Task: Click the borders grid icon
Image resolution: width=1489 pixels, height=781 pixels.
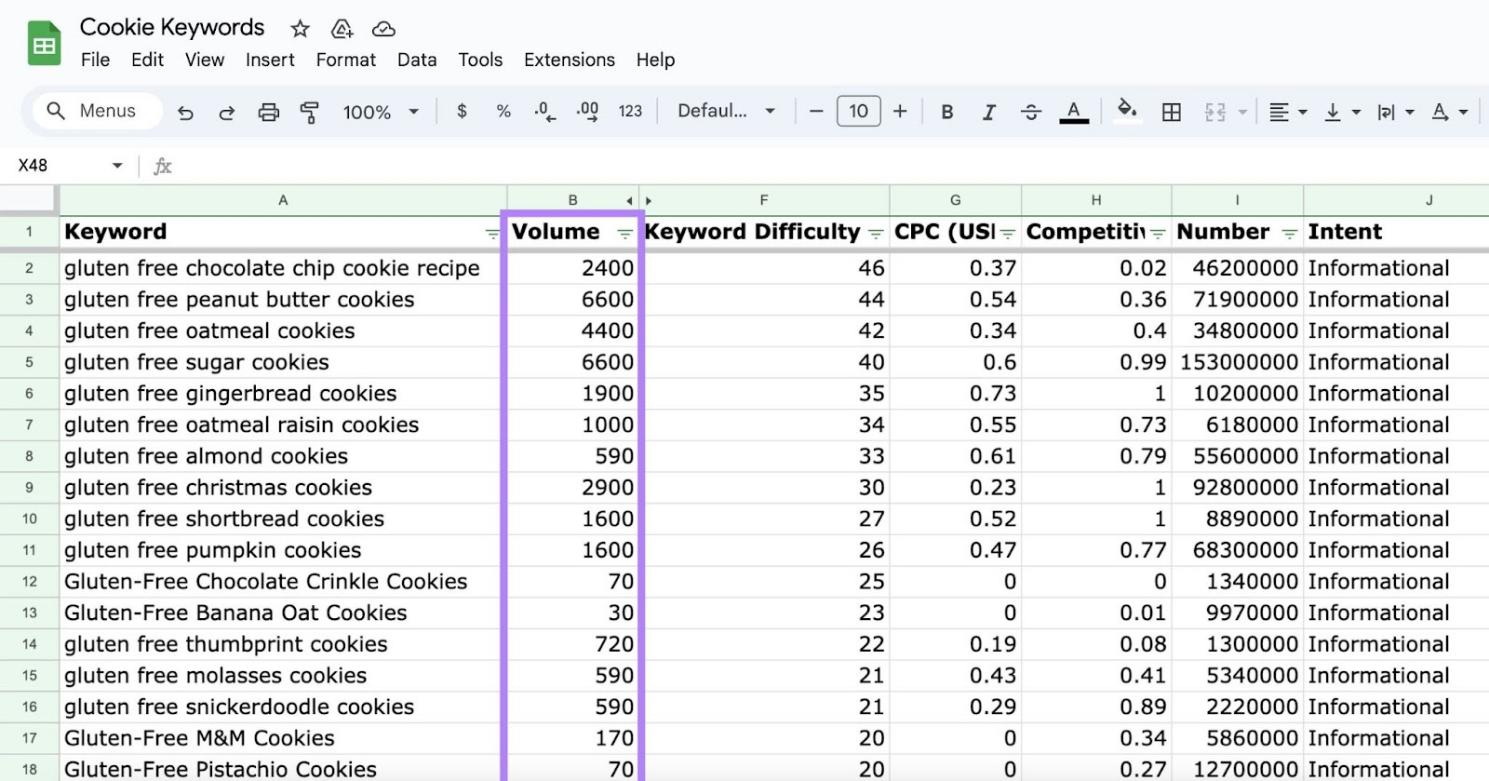Action: [x=1171, y=112]
